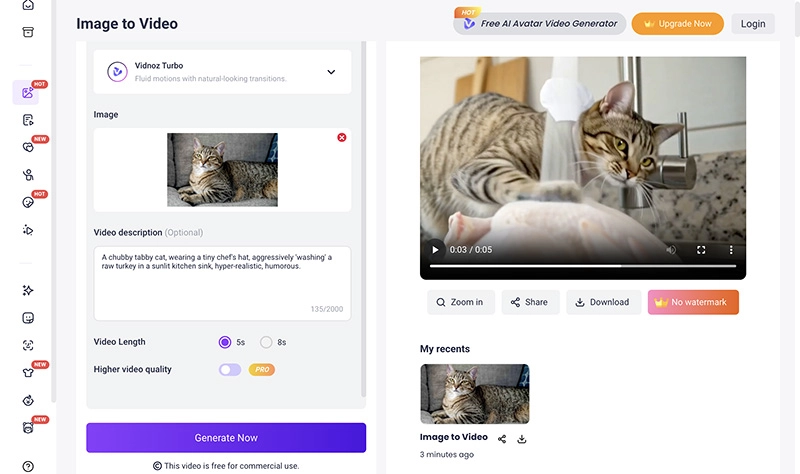Click the download icon under My recents
The image size is (800, 474).
point(521,439)
